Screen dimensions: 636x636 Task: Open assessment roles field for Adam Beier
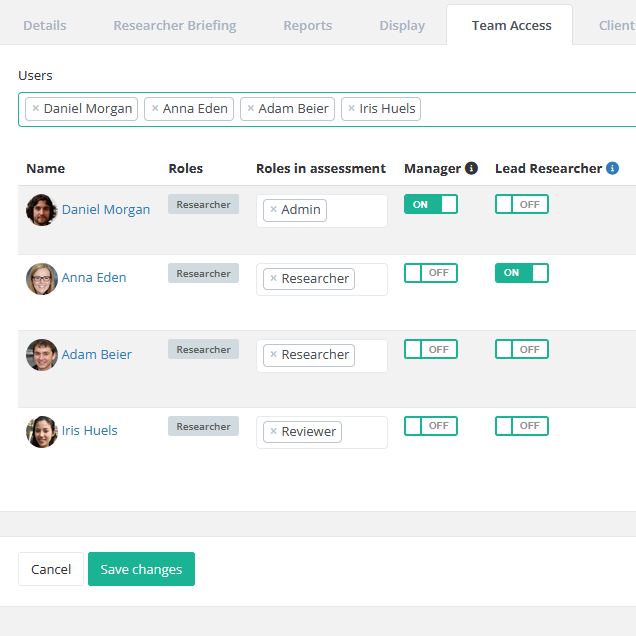371,355
